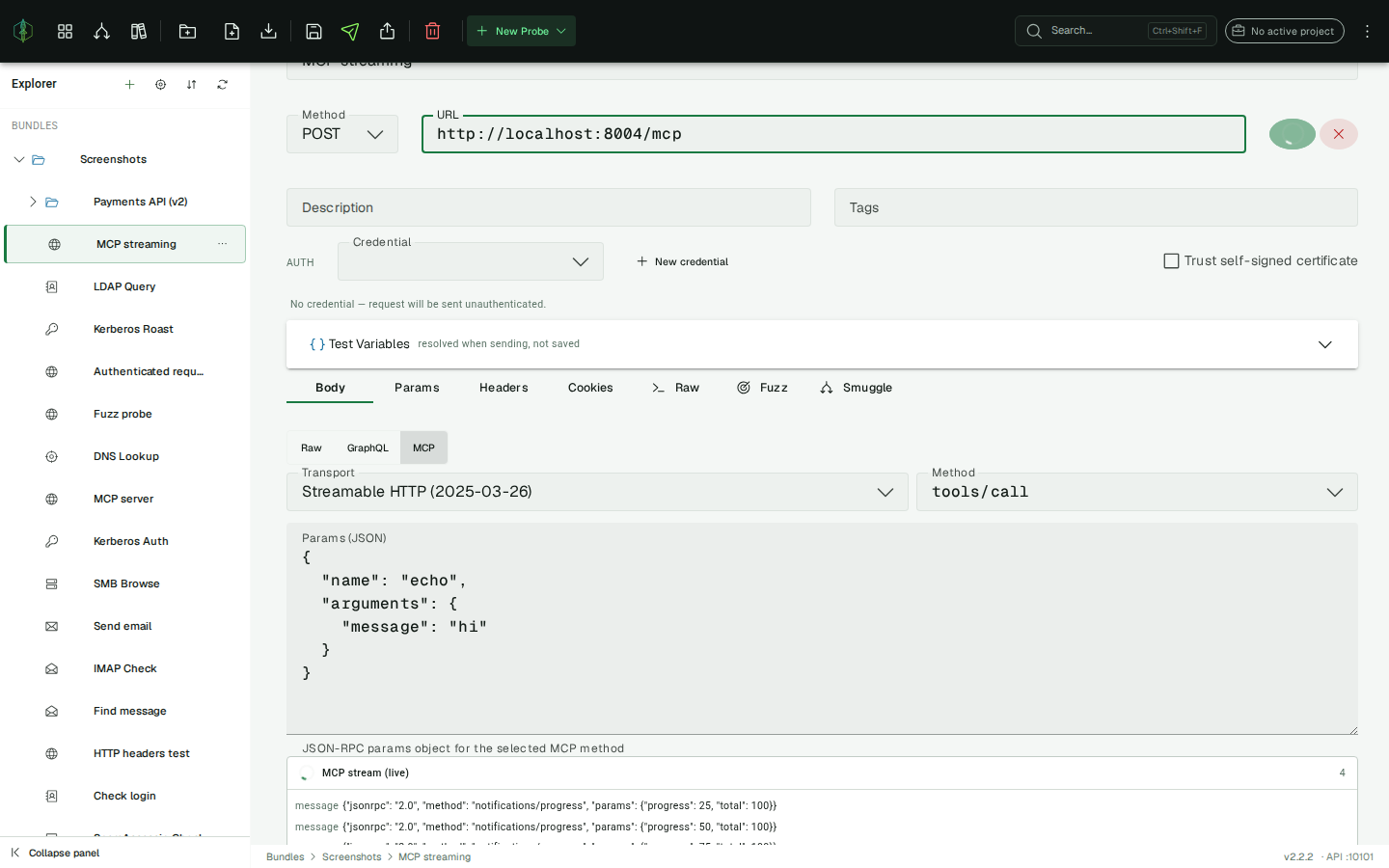Open the MCP Method tools/call dropdown
Image resolution: width=1389 pixels, height=868 pixels.
pyautogui.click(x=1137, y=492)
